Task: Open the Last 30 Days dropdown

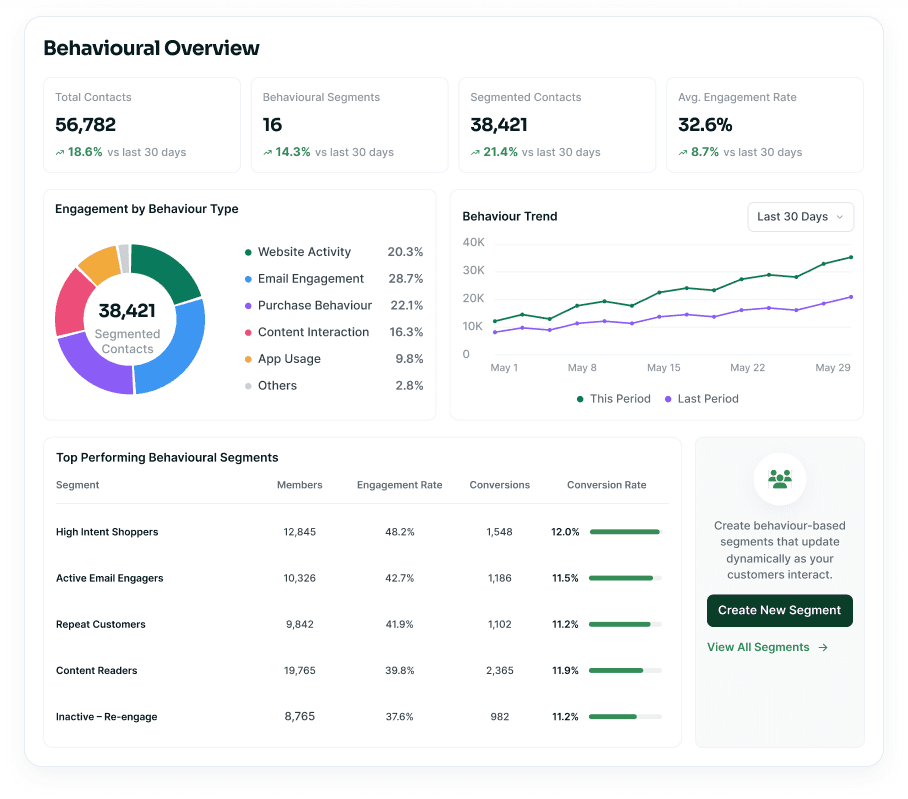Action: tap(800, 217)
